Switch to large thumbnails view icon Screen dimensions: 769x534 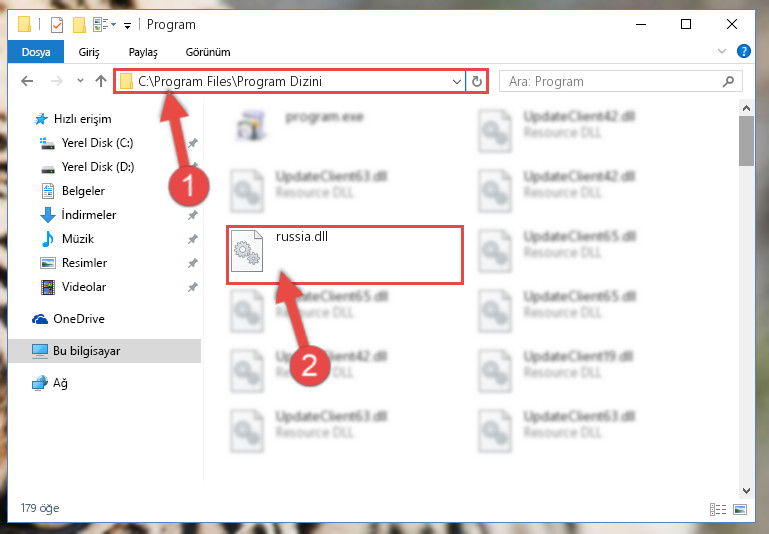(740, 509)
